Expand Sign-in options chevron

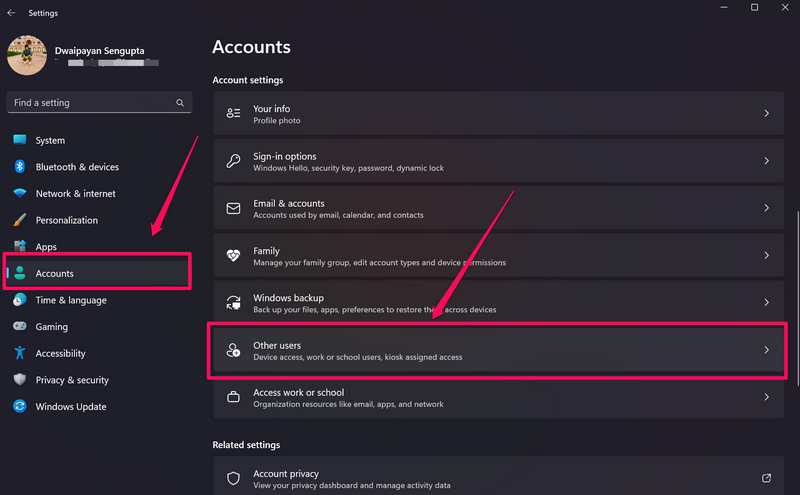click(766, 161)
